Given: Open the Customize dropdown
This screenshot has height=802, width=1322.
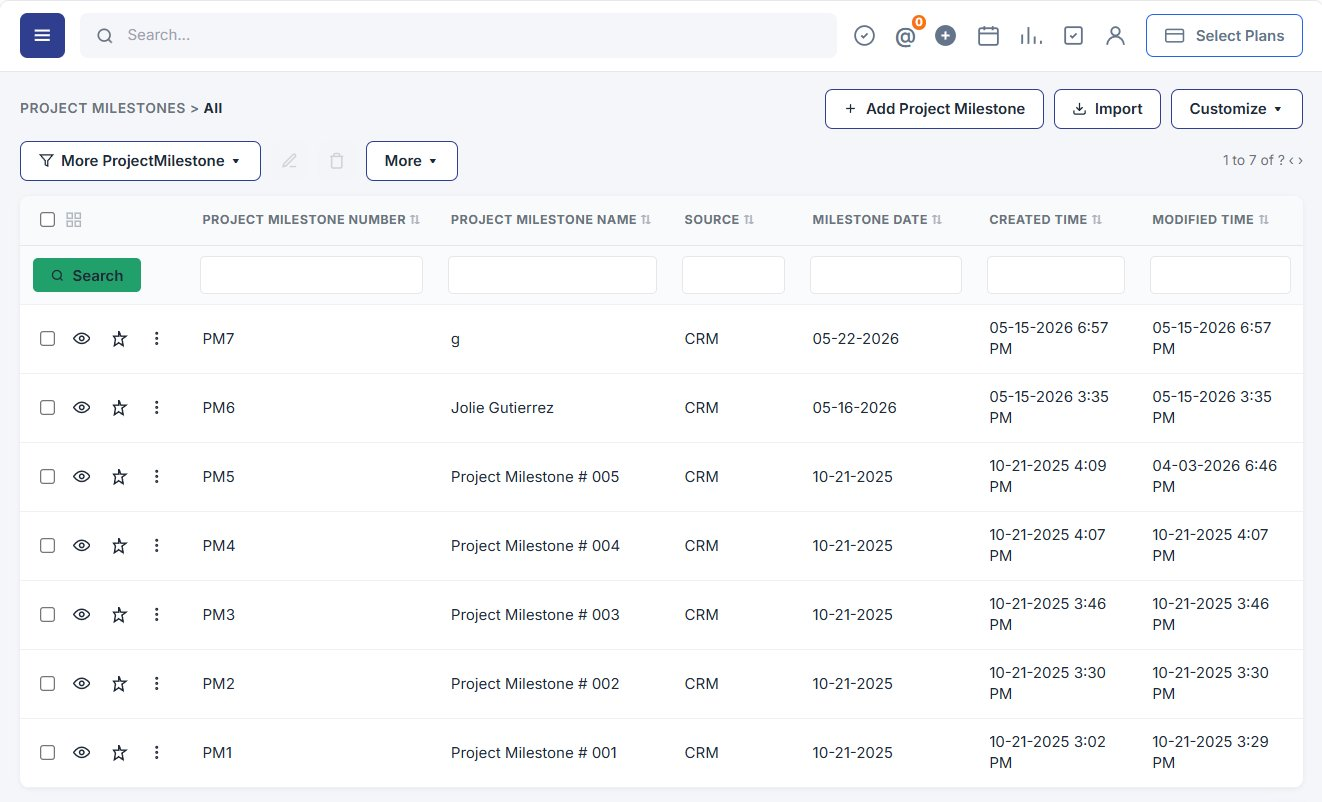Looking at the screenshot, I should 1237,109.
